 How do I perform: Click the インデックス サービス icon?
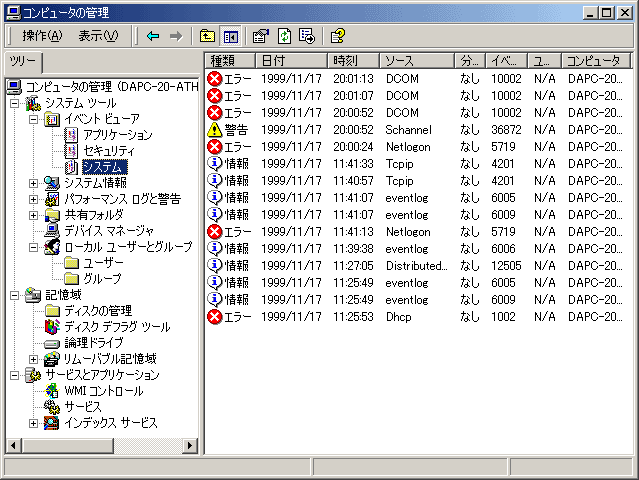52,423
